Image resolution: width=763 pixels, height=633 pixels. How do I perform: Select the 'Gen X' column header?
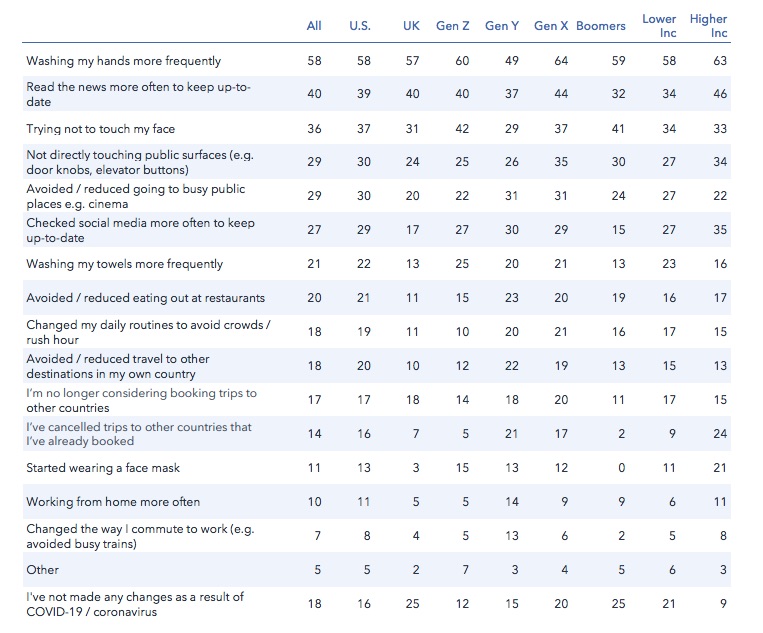coord(551,26)
